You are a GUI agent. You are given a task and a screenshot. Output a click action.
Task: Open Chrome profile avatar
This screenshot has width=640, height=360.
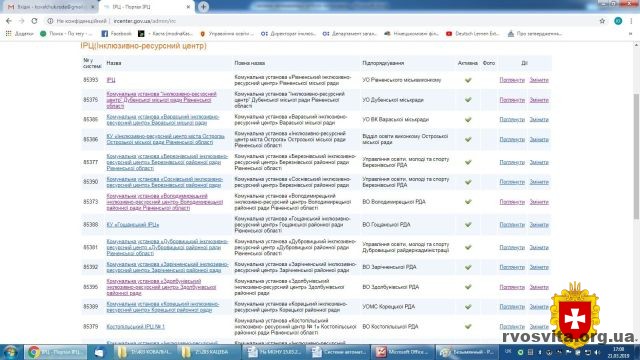point(618,21)
